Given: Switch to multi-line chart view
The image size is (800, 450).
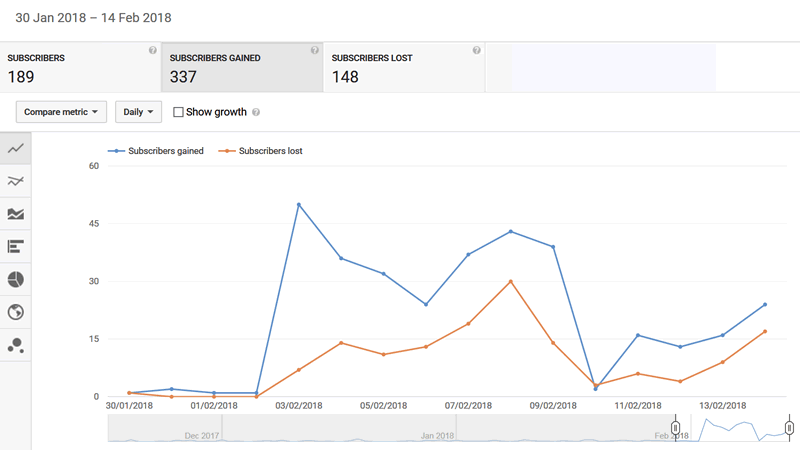Looking at the screenshot, I should pos(15,181).
